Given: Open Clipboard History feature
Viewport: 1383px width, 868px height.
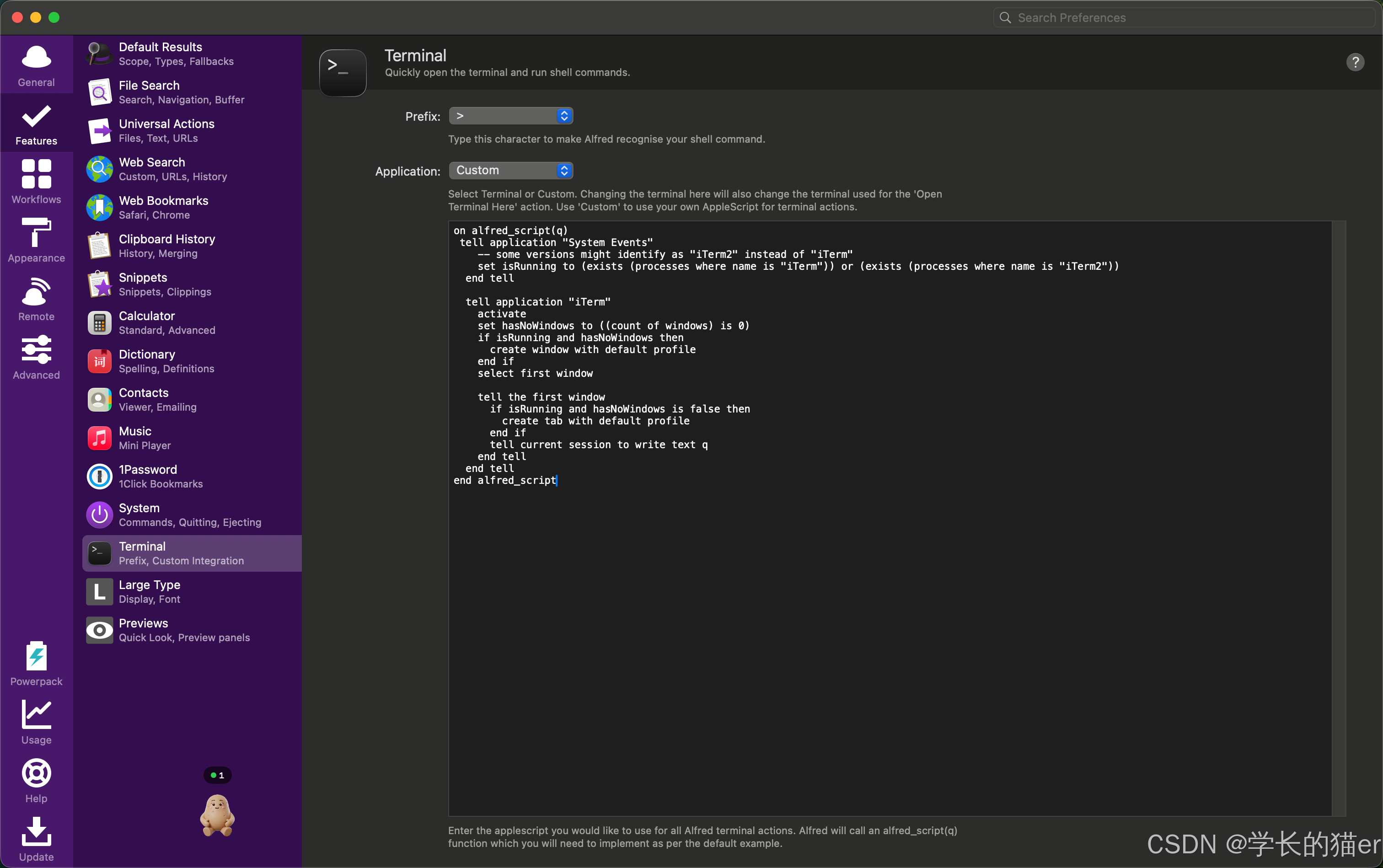Looking at the screenshot, I should 193,246.
